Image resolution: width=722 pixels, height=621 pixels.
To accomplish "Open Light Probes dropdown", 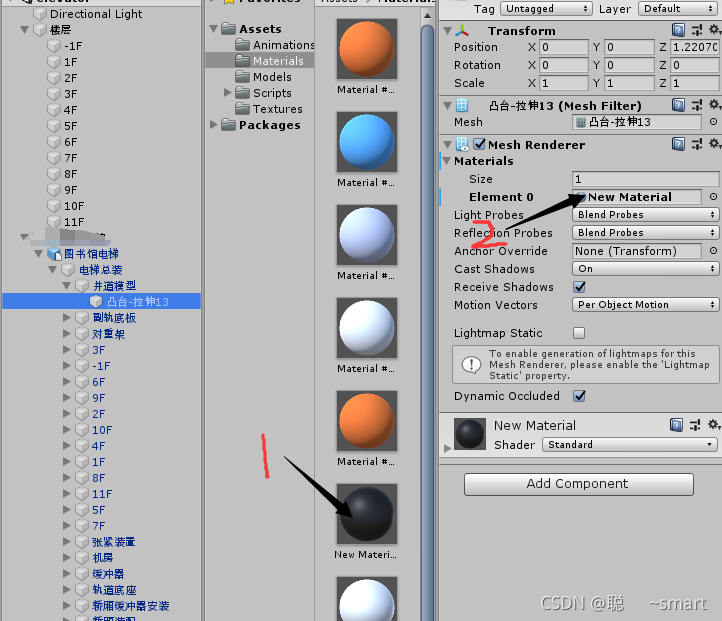I will click(x=645, y=215).
